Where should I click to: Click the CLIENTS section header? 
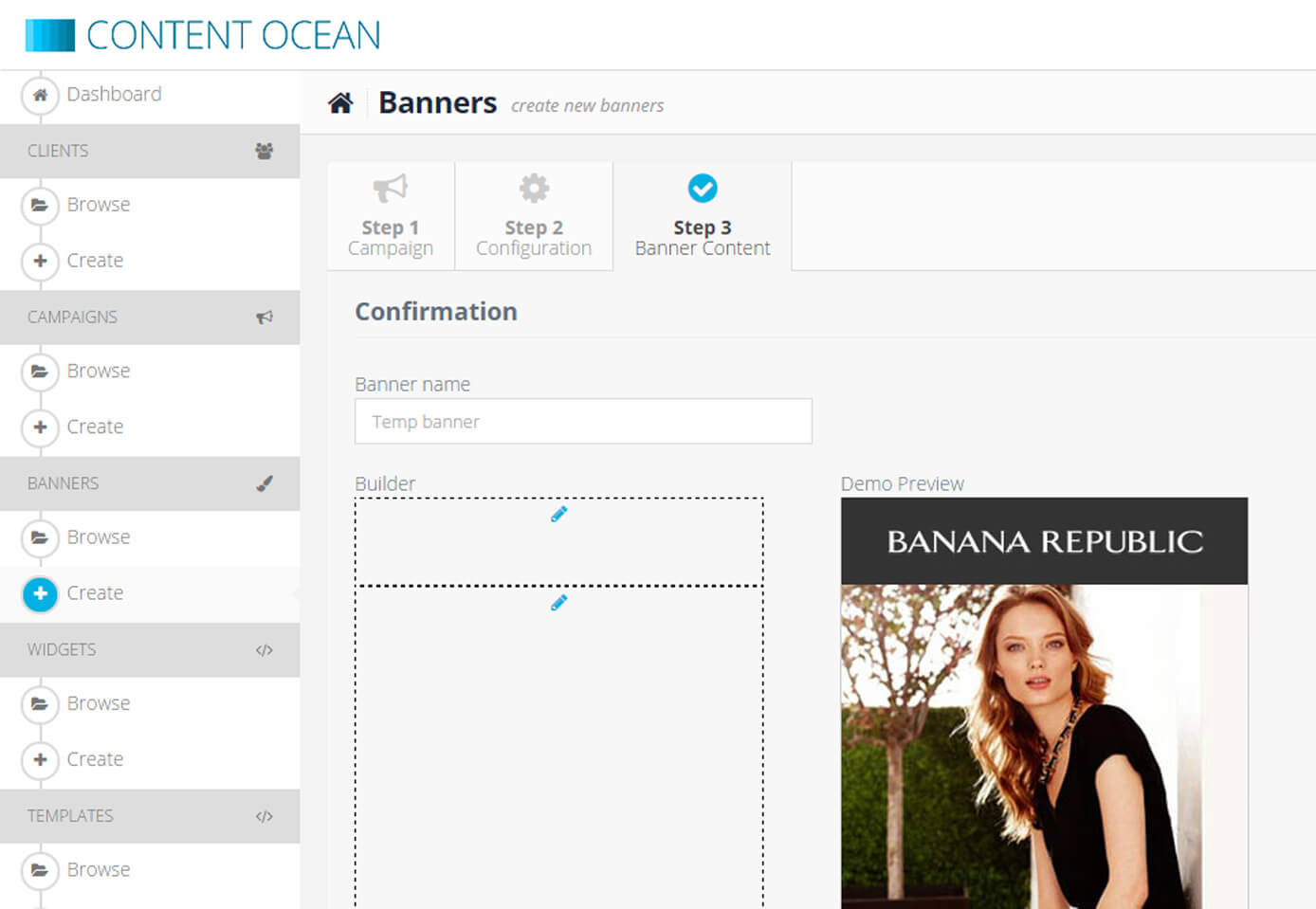[x=150, y=151]
